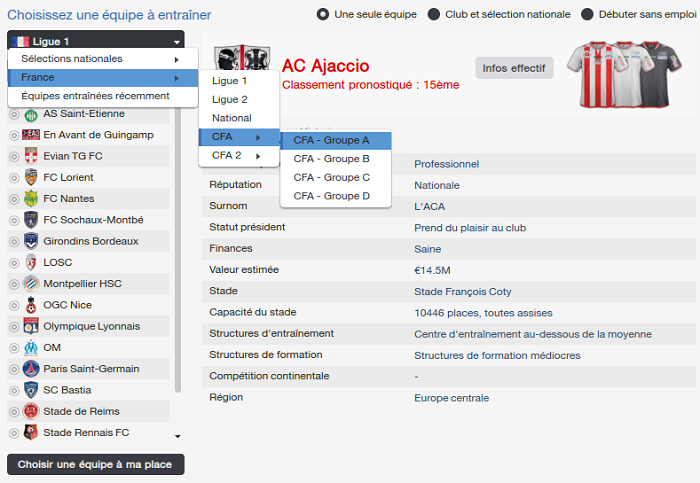Click 'Choisir une équipe à ma place'
The width and height of the screenshot is (700, 483).
(96, 465)
